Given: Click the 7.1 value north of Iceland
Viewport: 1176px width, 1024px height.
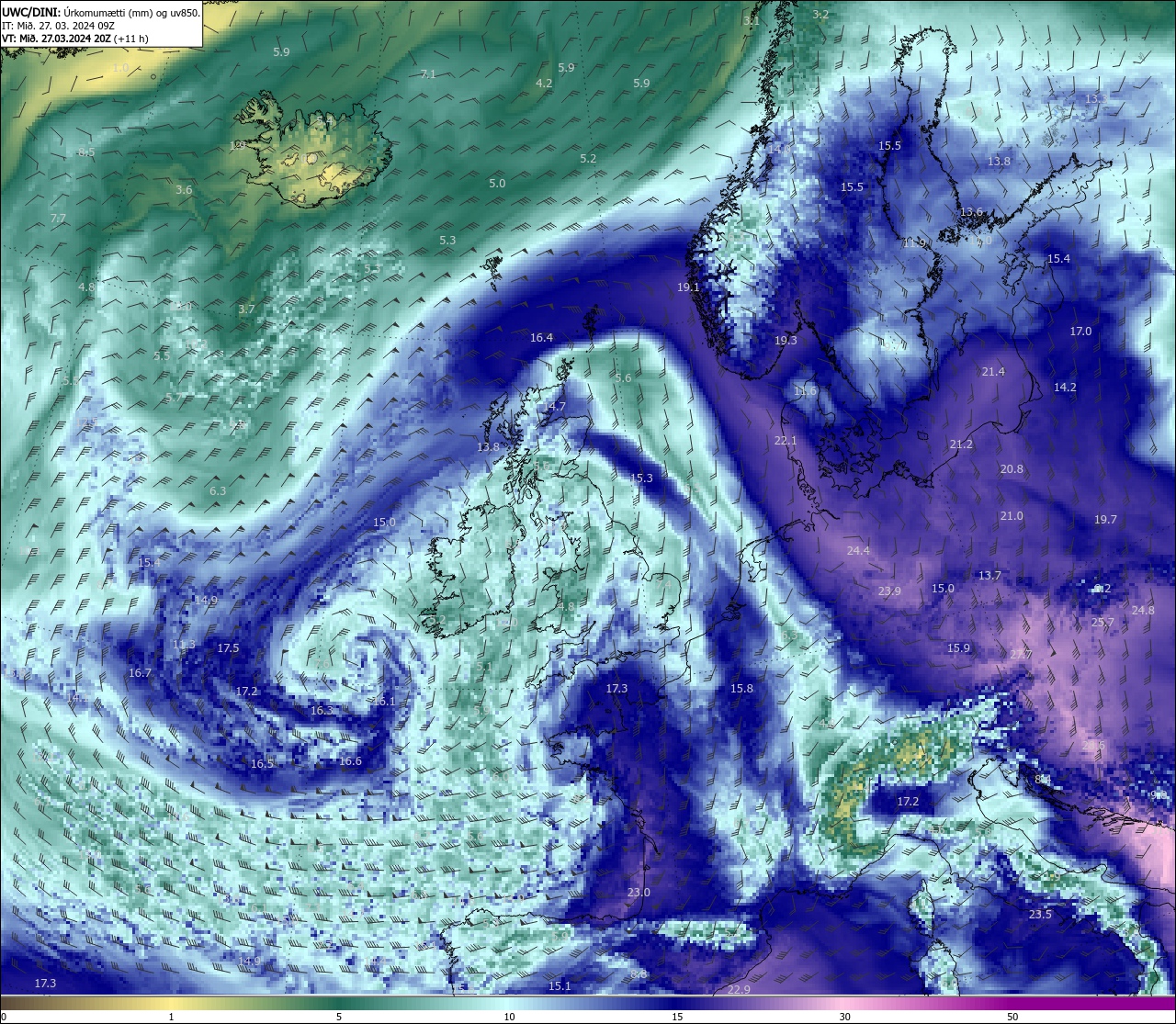Looking at the screenshot, I should [x=428, y=74].
